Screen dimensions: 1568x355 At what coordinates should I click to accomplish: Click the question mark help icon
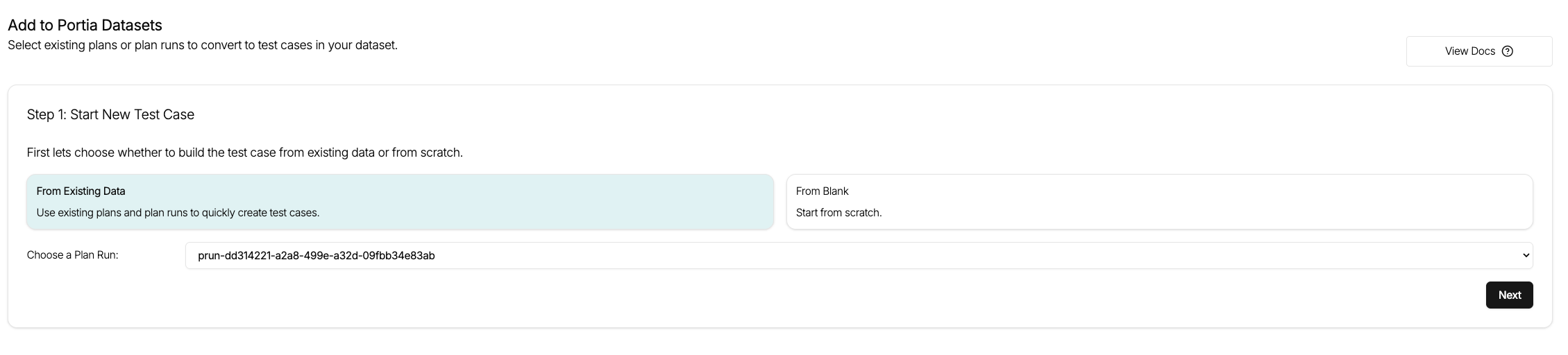[1507, 51]
